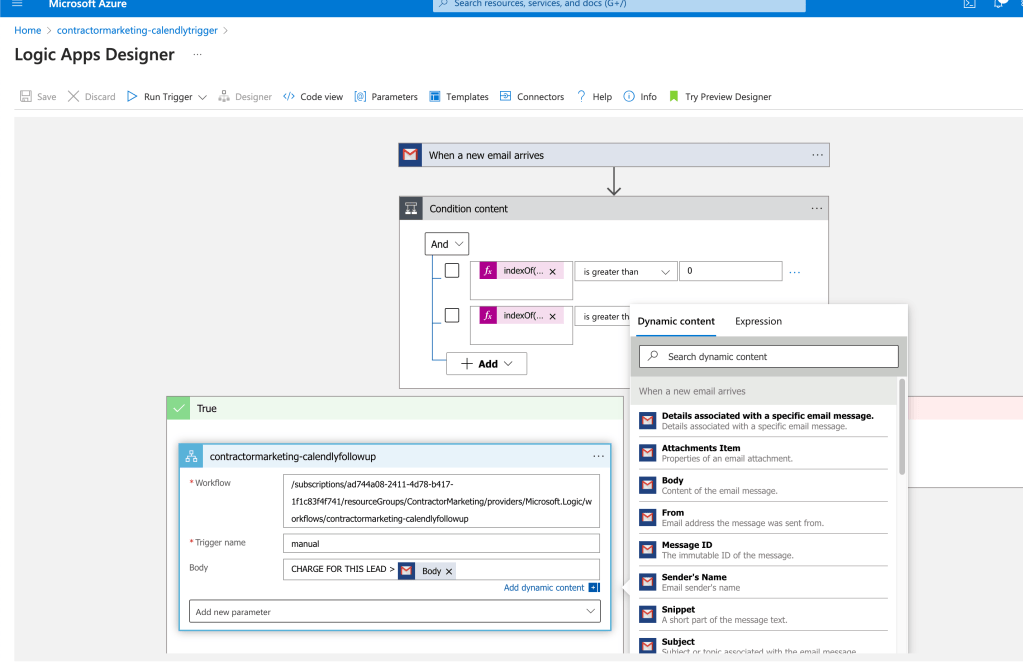Click the Condition content icon
Viewport: 1023px width, 662px height.
pos(411,209)
